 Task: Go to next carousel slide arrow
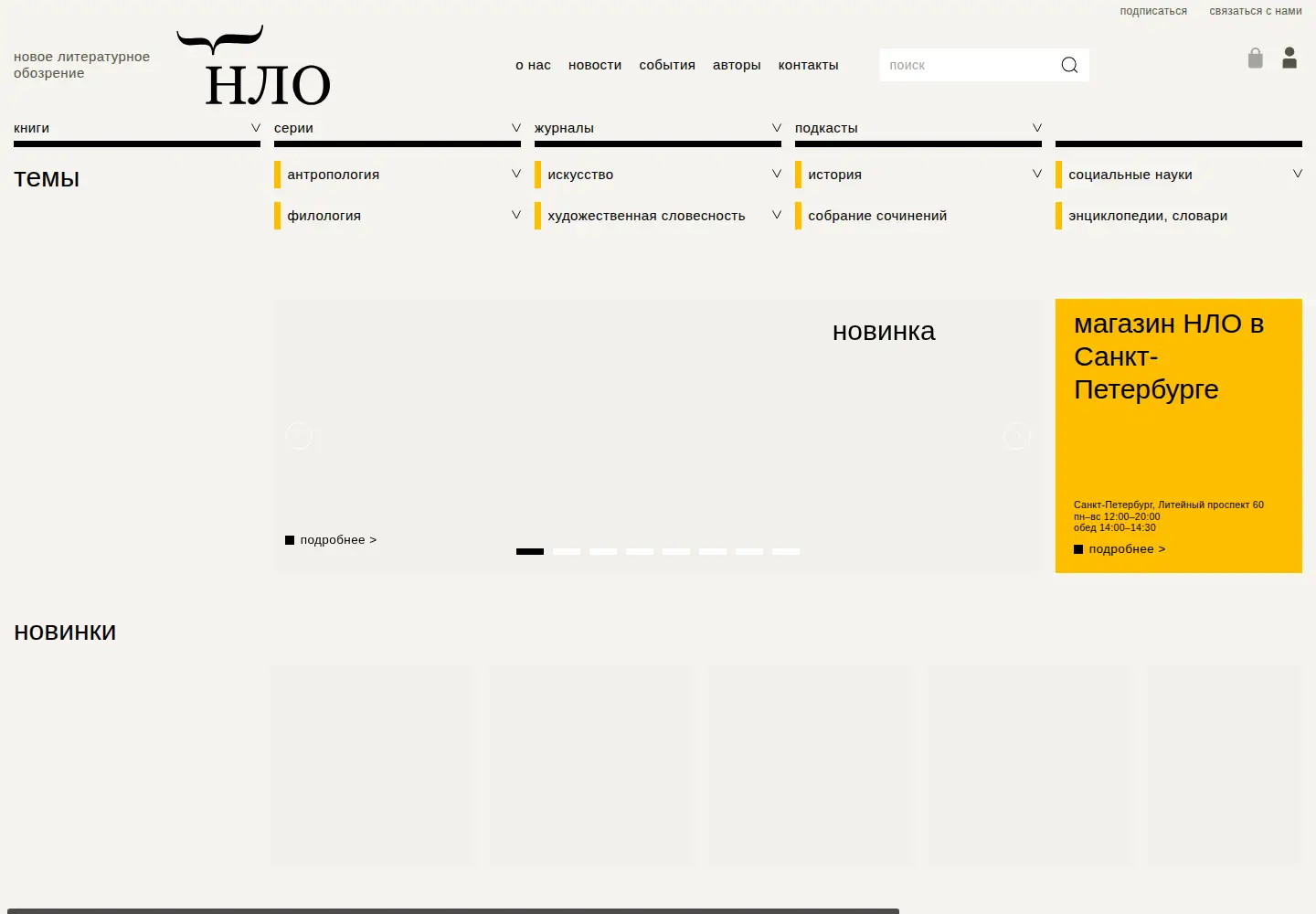point(1016,436)
